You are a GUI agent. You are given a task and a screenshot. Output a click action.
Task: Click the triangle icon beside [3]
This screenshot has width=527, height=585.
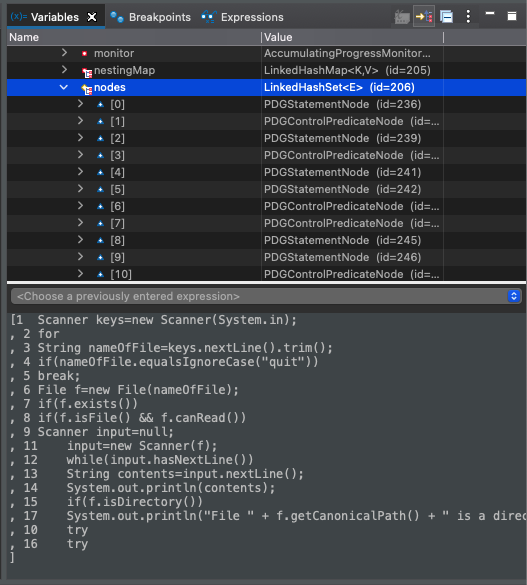point(100,155)
